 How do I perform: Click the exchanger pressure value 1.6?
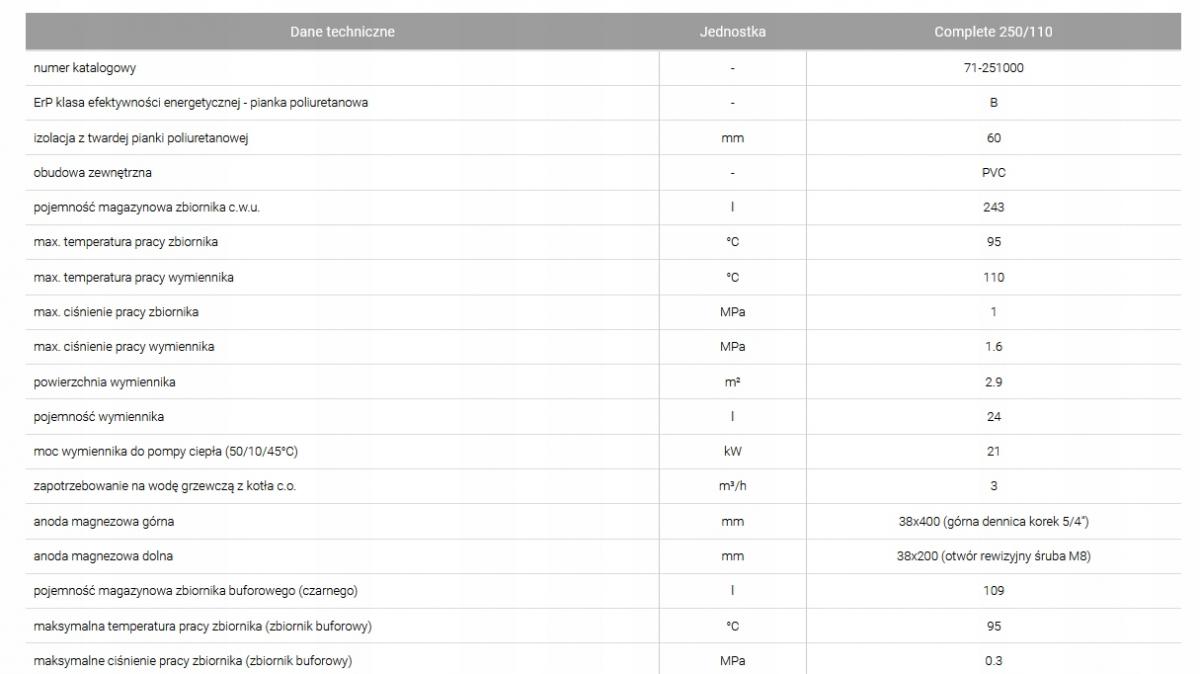click(993, 347)
